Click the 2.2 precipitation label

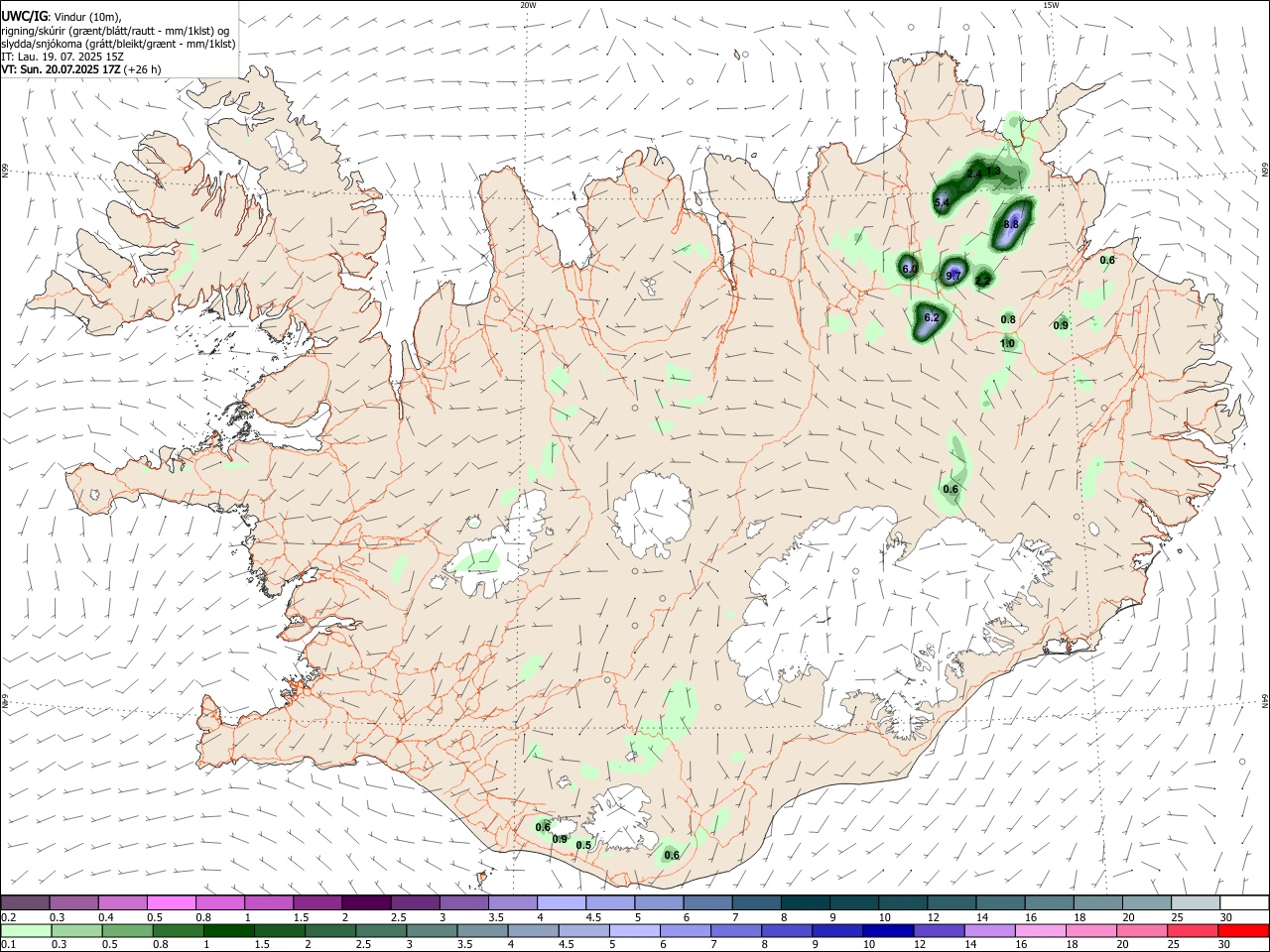(x=982, y=281)
